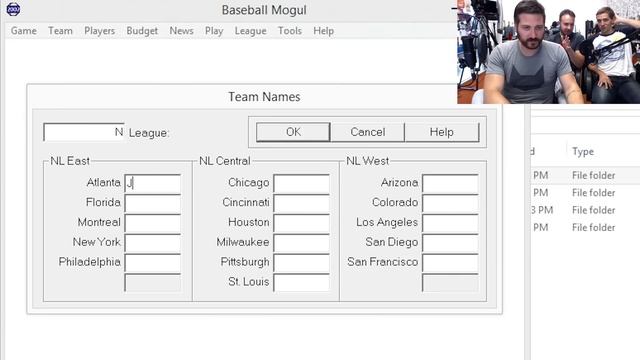The width and height of the screenshot is (640, 360).
Task: Click the Cancel button
Action: pyautogui.click(x=367, y=132)
